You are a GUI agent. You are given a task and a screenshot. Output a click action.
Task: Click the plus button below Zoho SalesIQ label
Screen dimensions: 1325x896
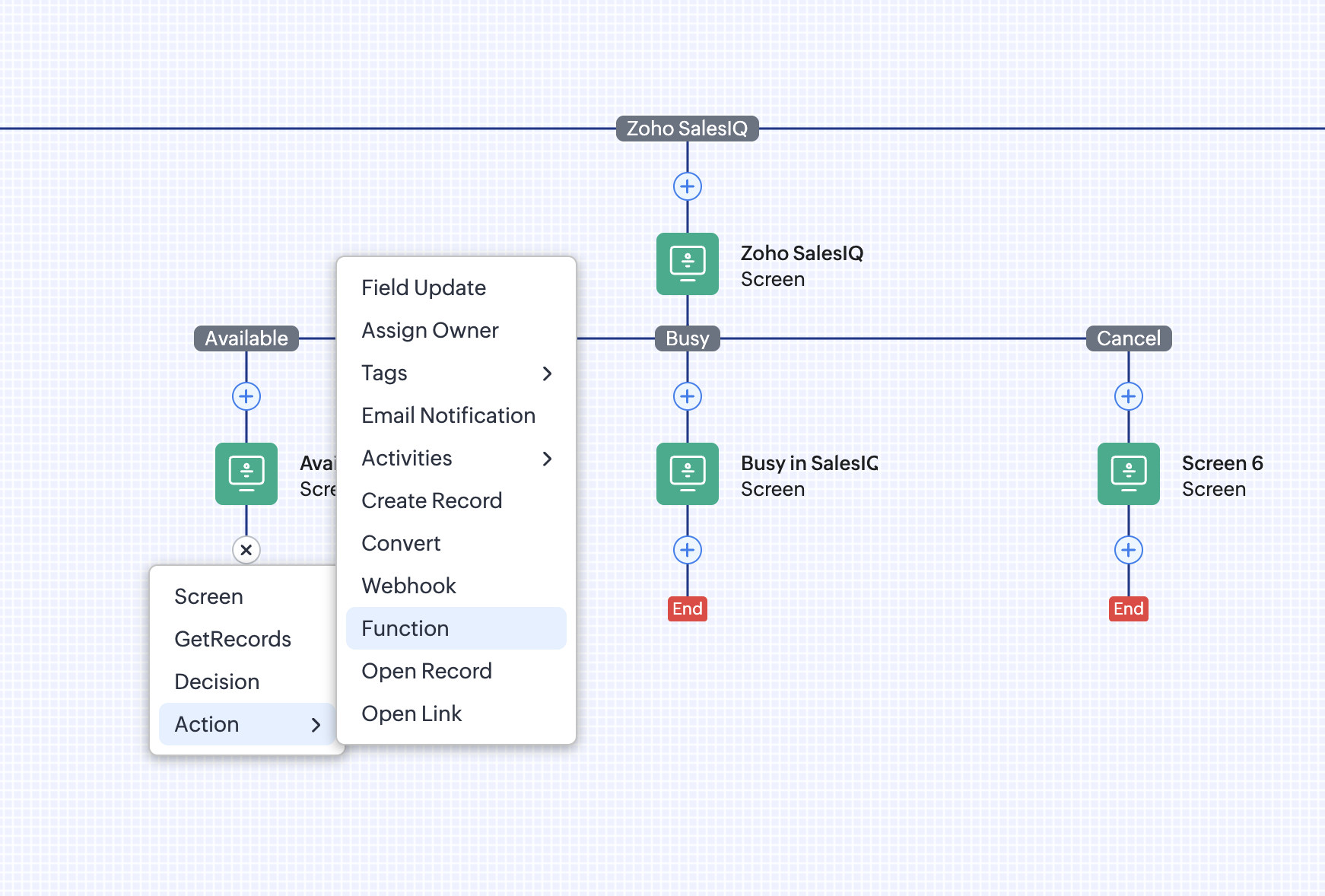(688, 186)
